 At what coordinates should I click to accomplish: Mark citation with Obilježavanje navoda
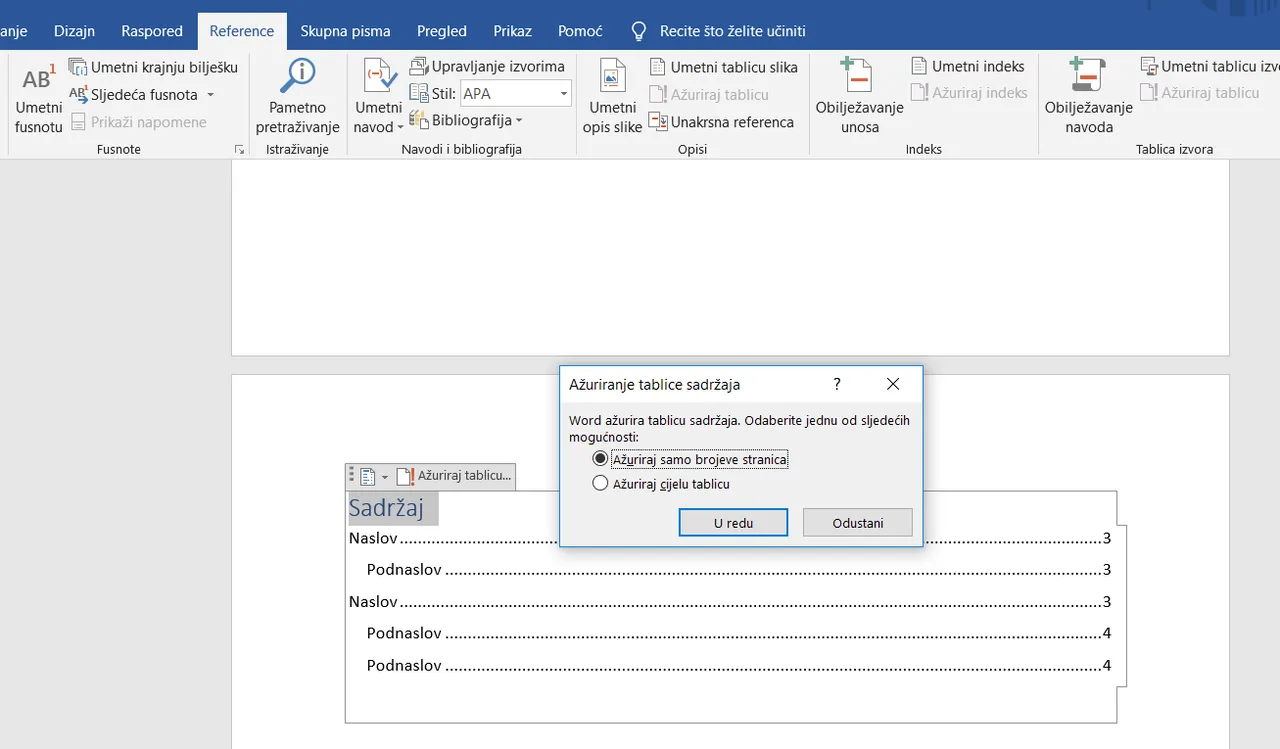(x=1088, y=97)
